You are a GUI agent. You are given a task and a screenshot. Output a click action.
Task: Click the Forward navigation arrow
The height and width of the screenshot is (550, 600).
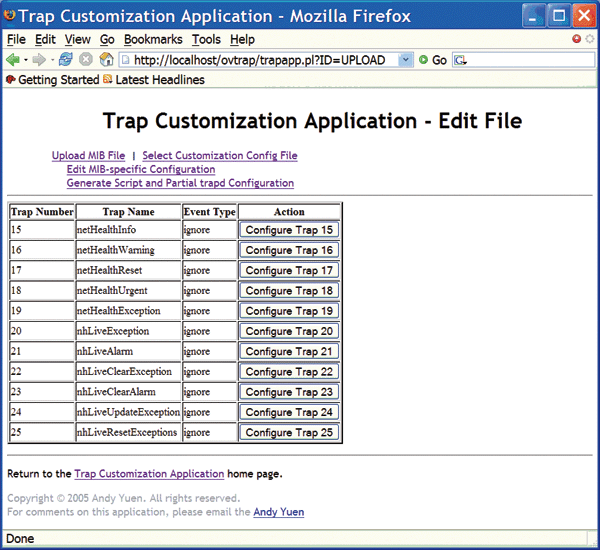[39, 60]
